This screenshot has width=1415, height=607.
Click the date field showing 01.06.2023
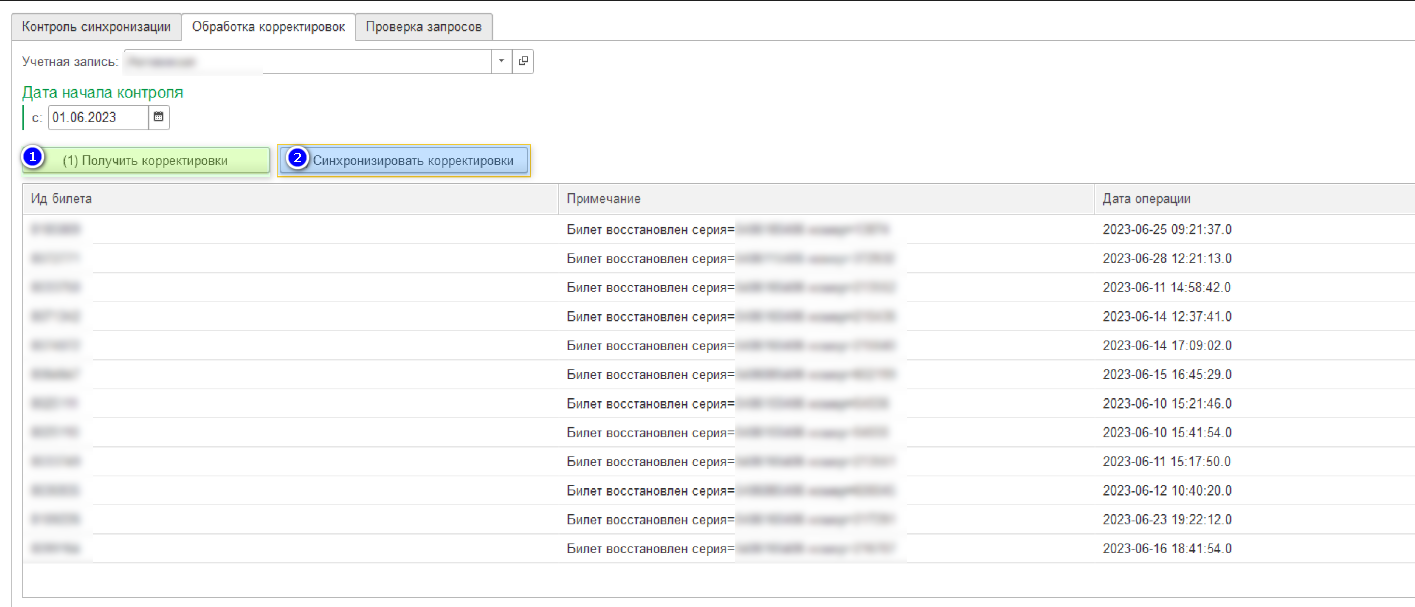[x=97, y=117]
